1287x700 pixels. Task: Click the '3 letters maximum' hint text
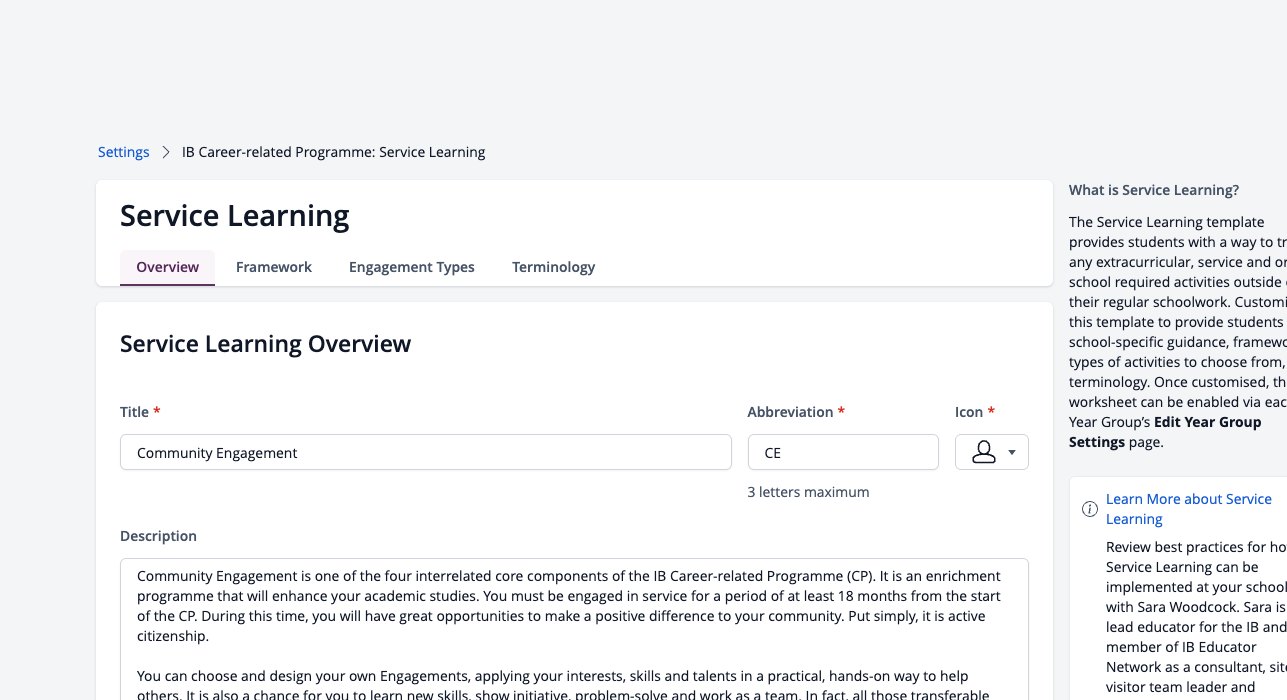pos(808,492)
